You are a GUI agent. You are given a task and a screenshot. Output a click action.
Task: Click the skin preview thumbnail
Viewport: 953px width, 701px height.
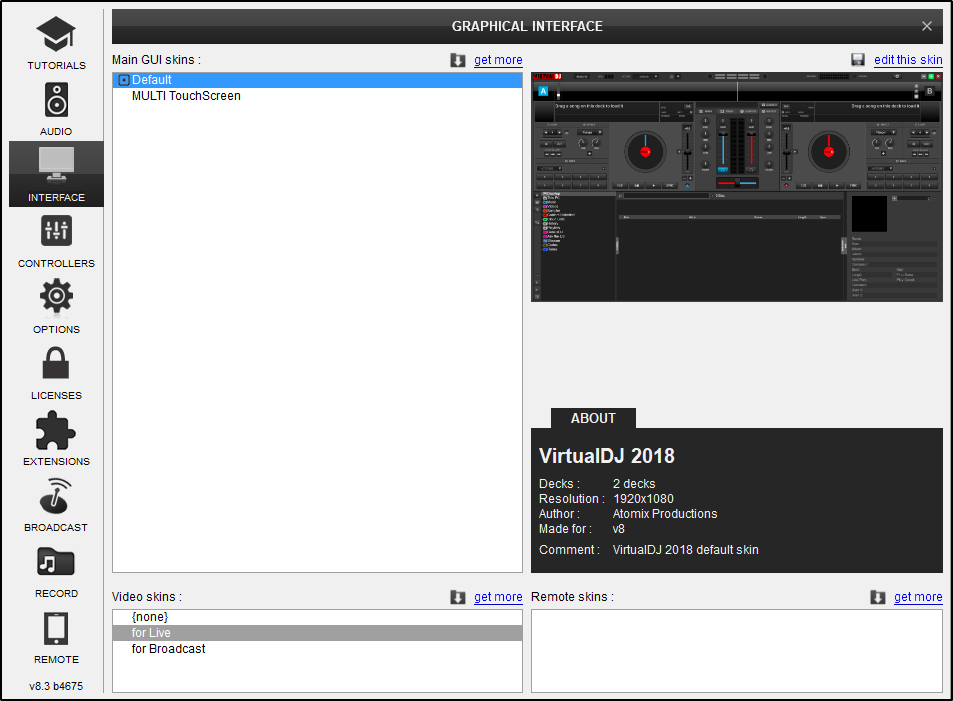point(737,187)
